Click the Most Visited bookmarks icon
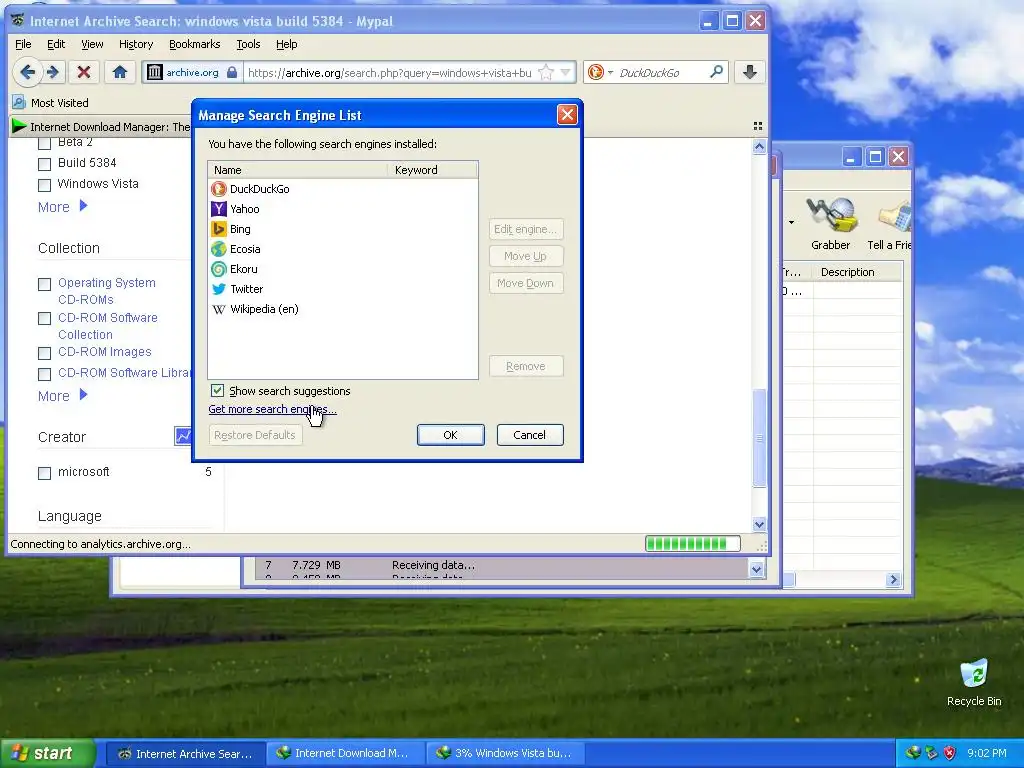 [19, 103]
